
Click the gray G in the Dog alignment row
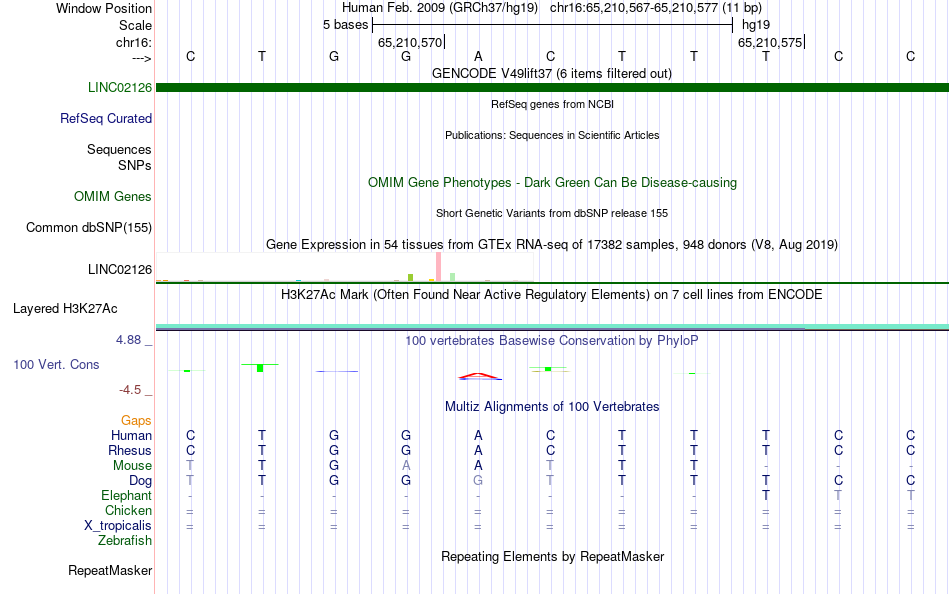pyautogui.click(x=478, y=480)
